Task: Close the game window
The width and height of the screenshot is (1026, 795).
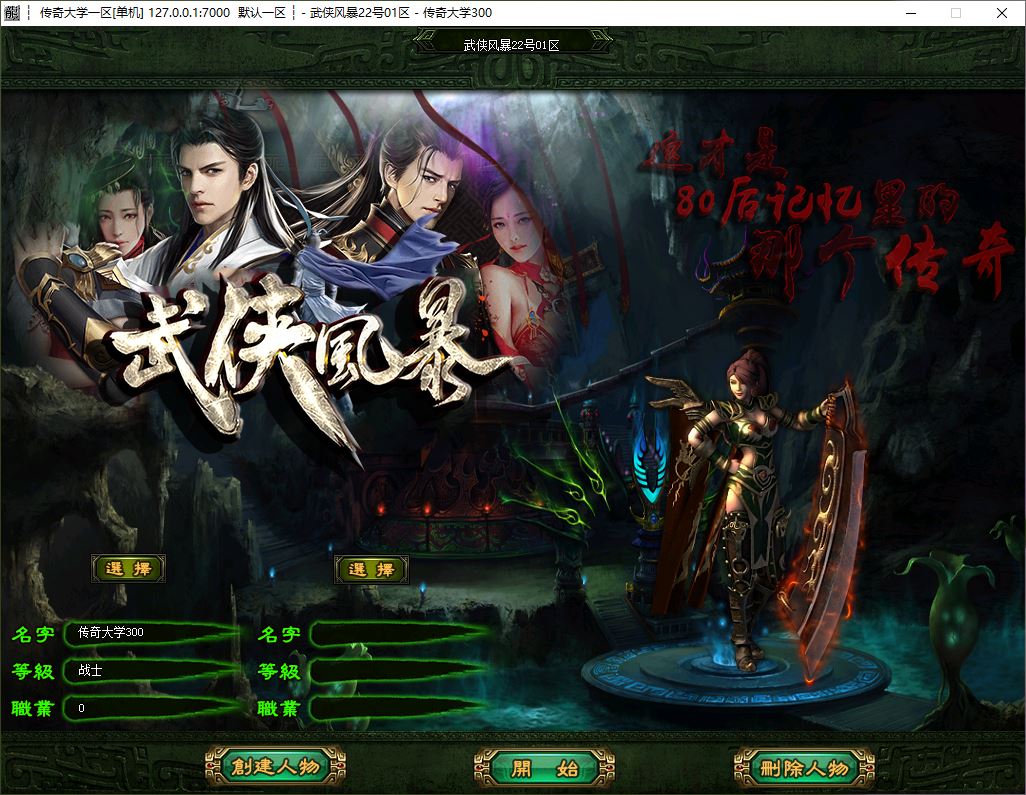Action: tap(1002, 12)
